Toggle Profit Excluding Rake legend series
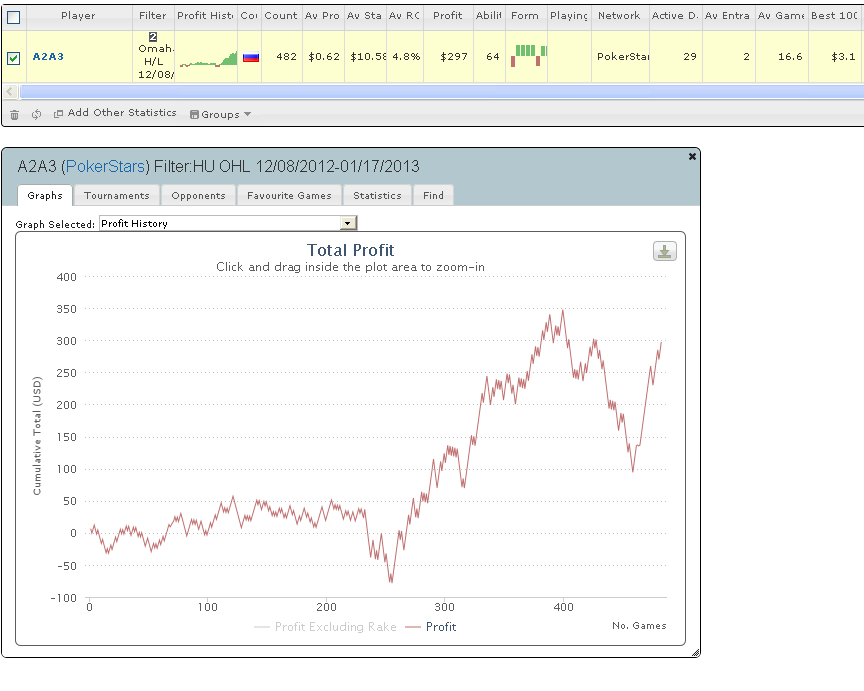The height and width of the screenshot is (691, 864). 325,627
